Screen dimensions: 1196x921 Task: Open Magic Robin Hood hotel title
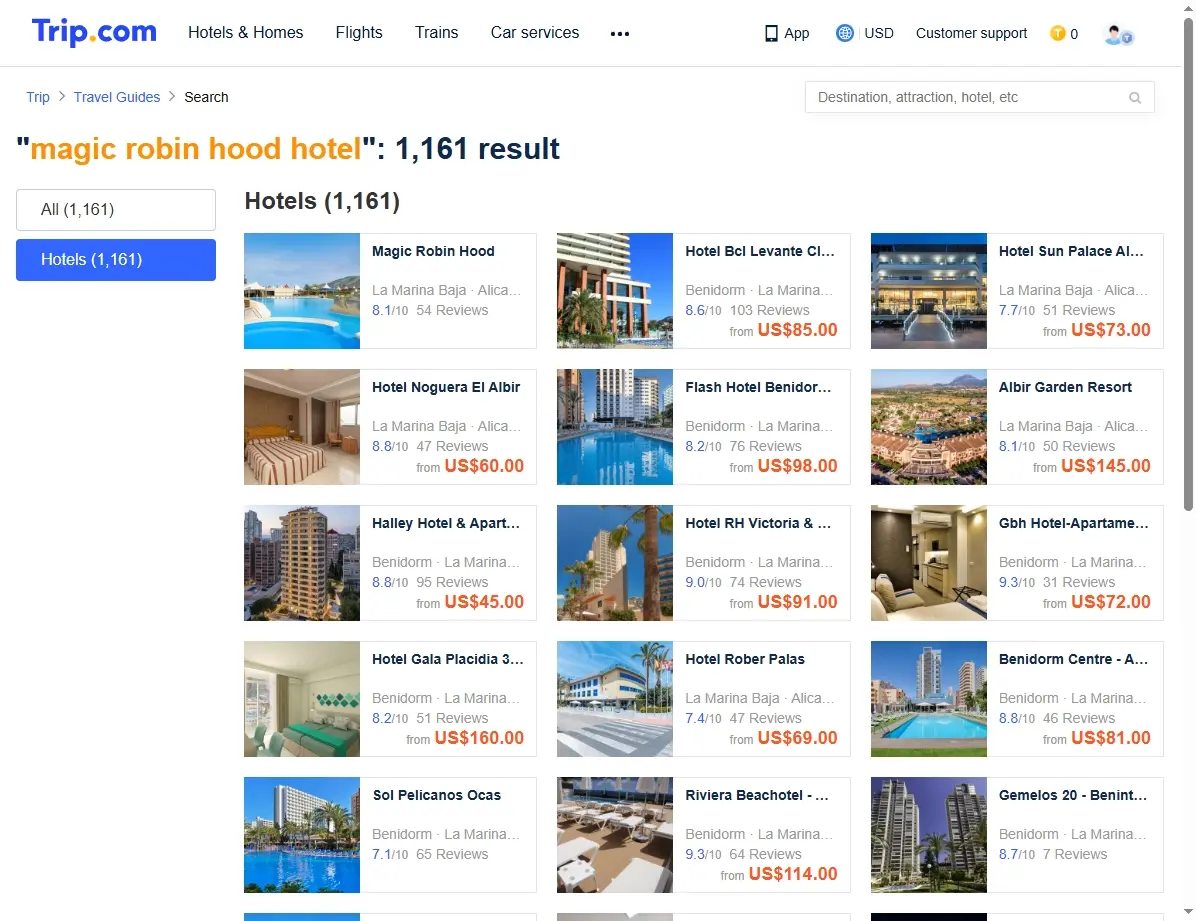[x=433, y=251]
